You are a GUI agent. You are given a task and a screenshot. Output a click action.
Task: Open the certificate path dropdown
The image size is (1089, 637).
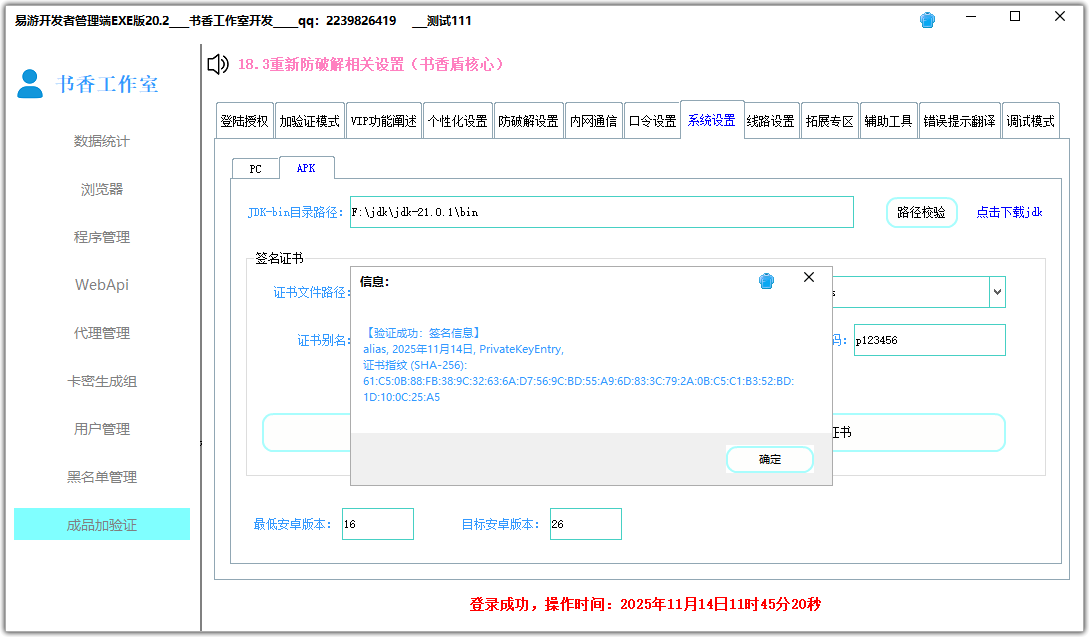[x=997, y=291]
